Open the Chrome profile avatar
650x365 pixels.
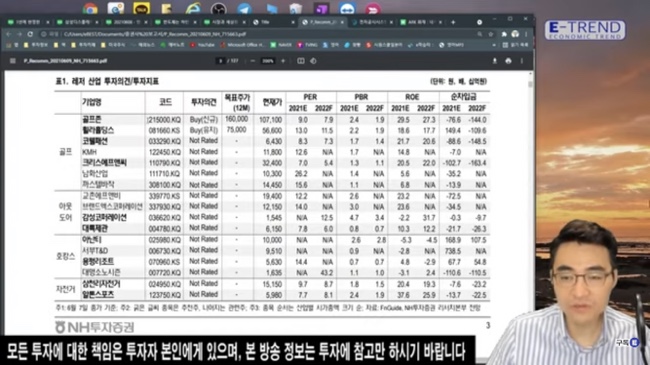pos(515,34)
